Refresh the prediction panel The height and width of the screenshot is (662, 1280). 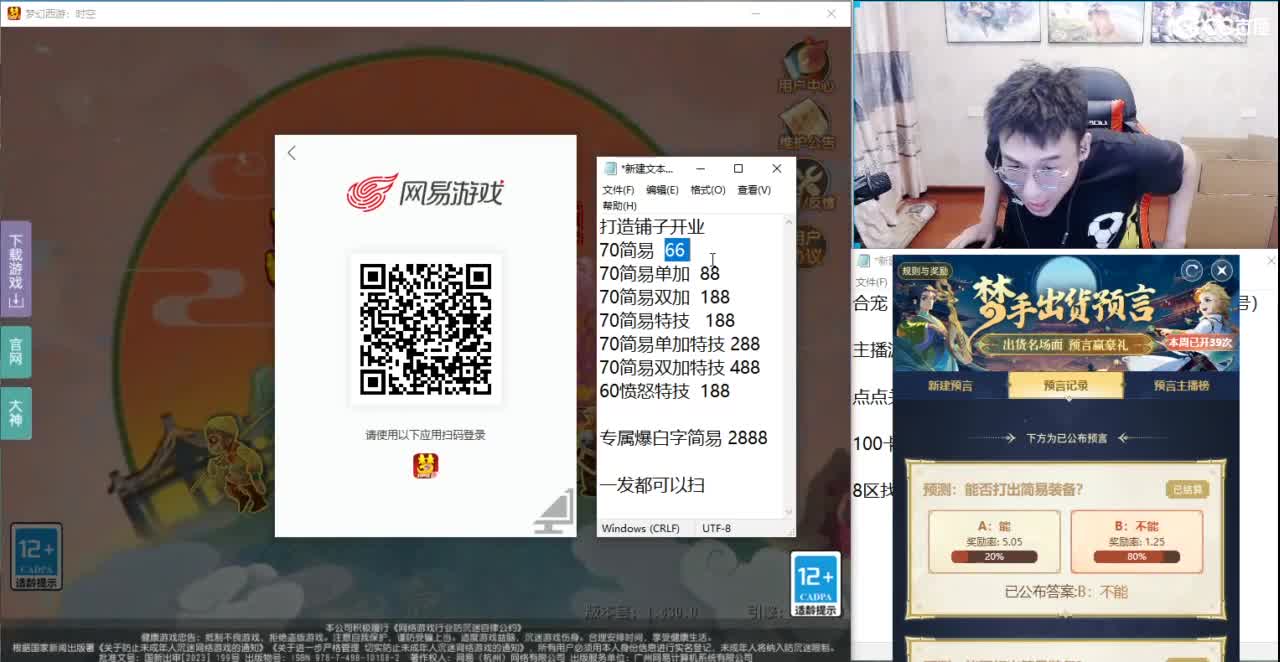[1191, 270]
